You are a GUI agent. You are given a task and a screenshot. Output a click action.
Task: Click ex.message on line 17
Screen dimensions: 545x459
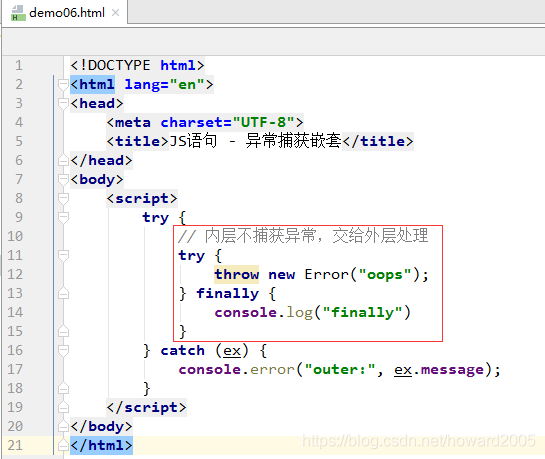(x=439, y=370)
